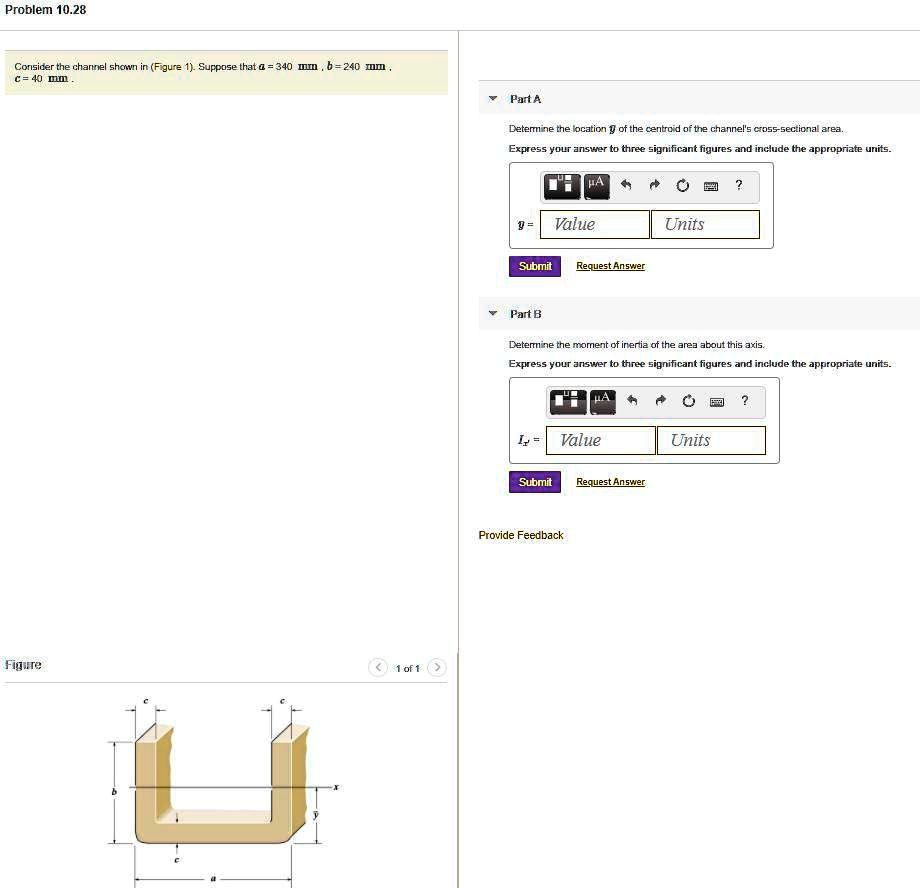Image resolution: width=920 pixels, height=888 pixels.
Task: Open keyboard shortcuts in Part B
Action: [x=716, y=402]
